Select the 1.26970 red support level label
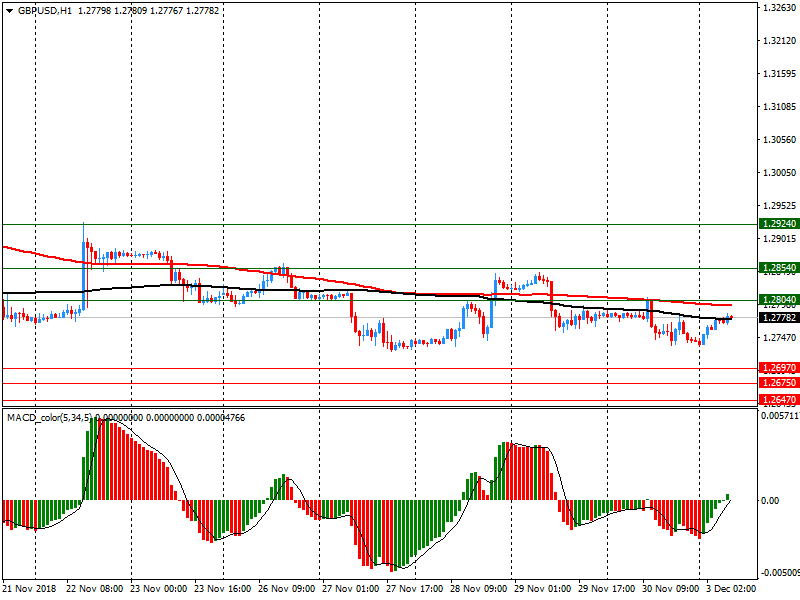The width and height of the screenshot is (800, 600). click(778, 368)
